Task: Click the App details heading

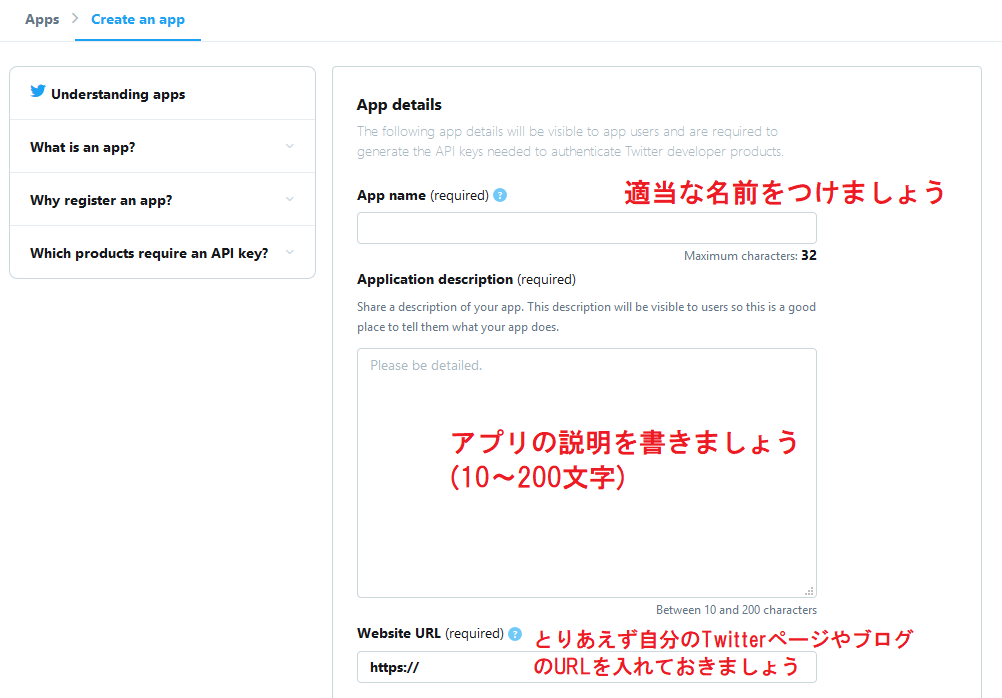Action: (x=396, y=104)
